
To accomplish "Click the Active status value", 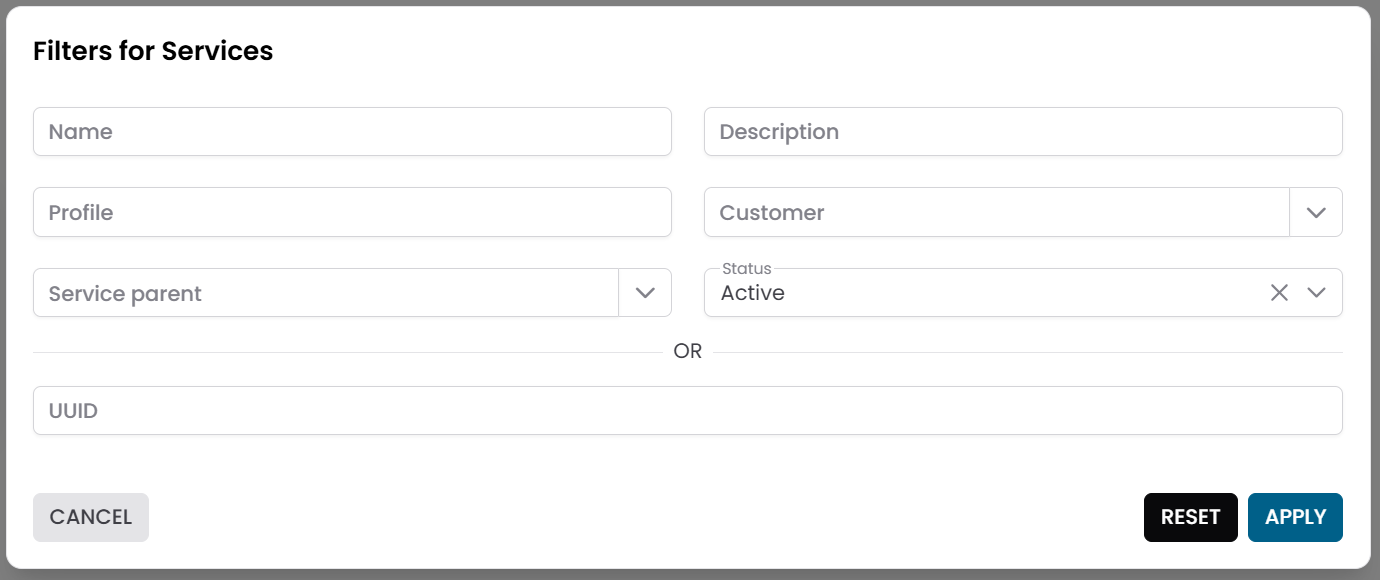I will pyautogui.click(x=751, y=292).
